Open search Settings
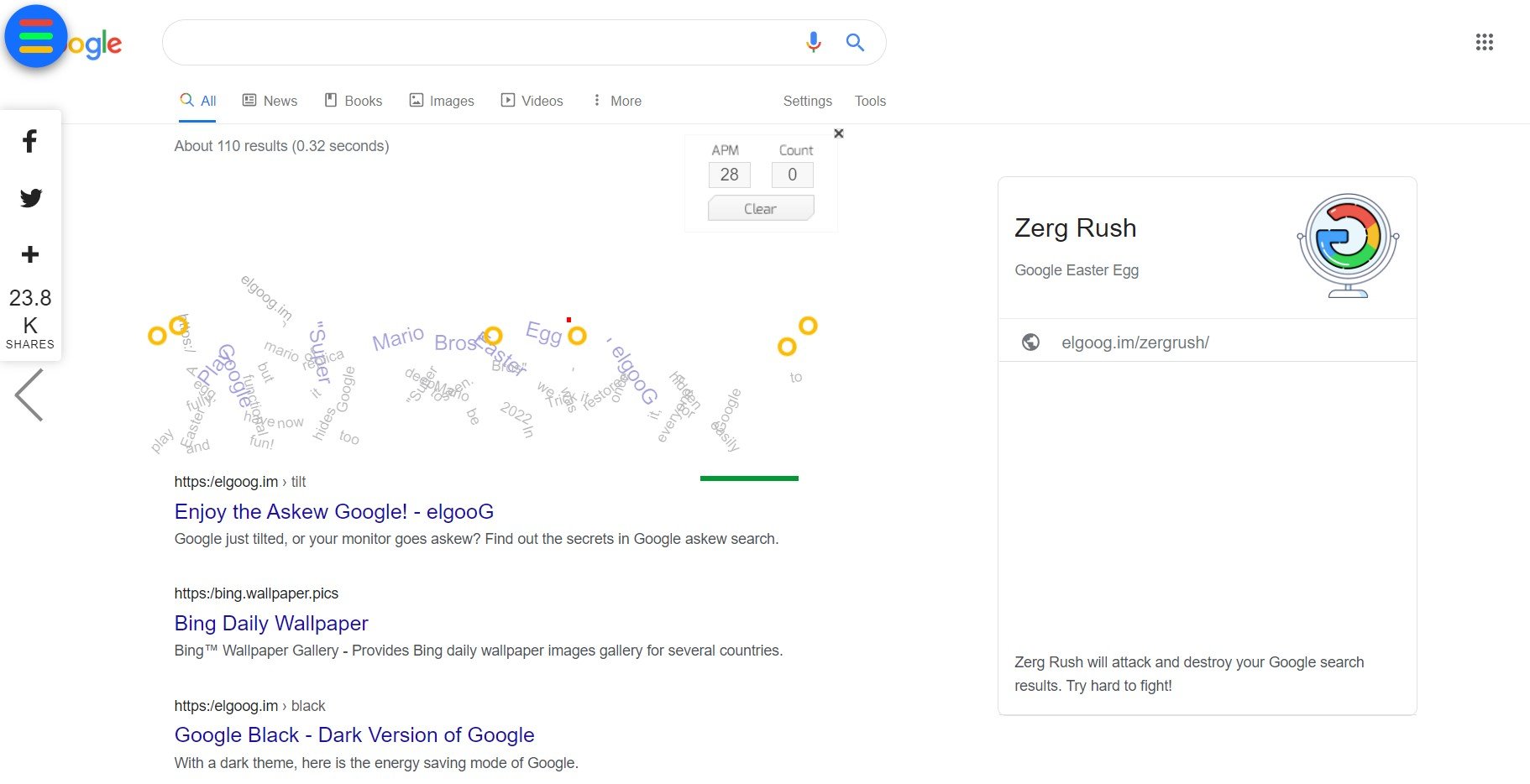1530x784 pixels. [808, 101]
